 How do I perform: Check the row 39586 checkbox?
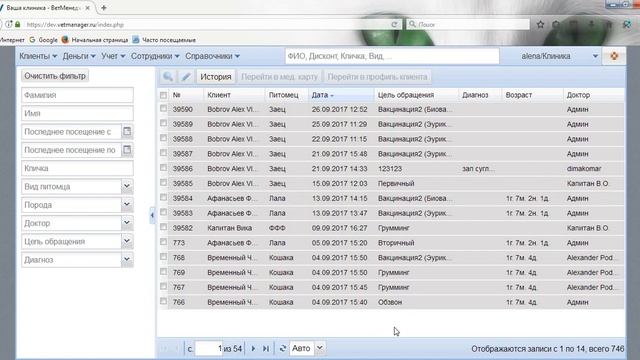point(163,168)
